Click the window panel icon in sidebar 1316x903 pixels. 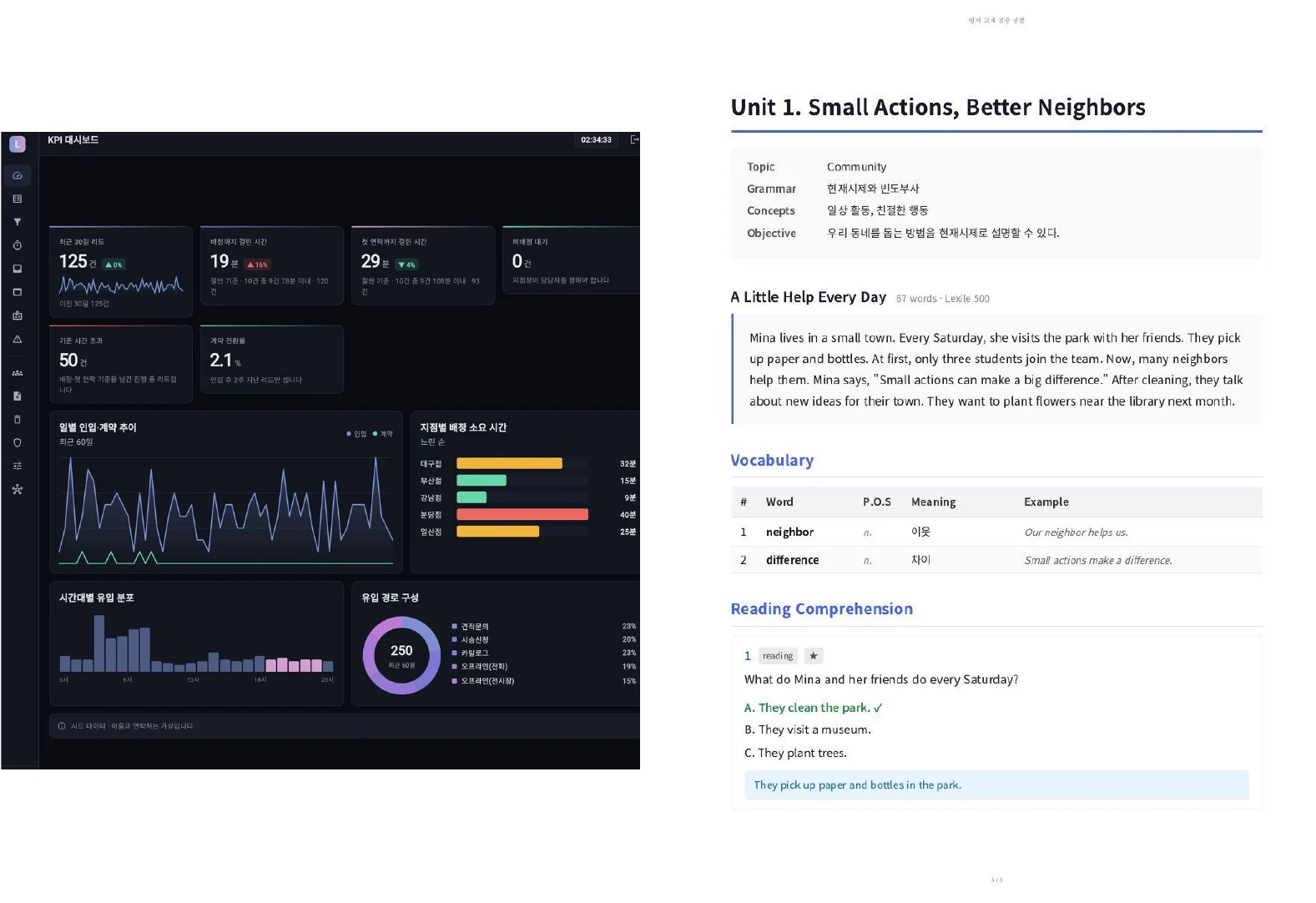pos(18,292)
